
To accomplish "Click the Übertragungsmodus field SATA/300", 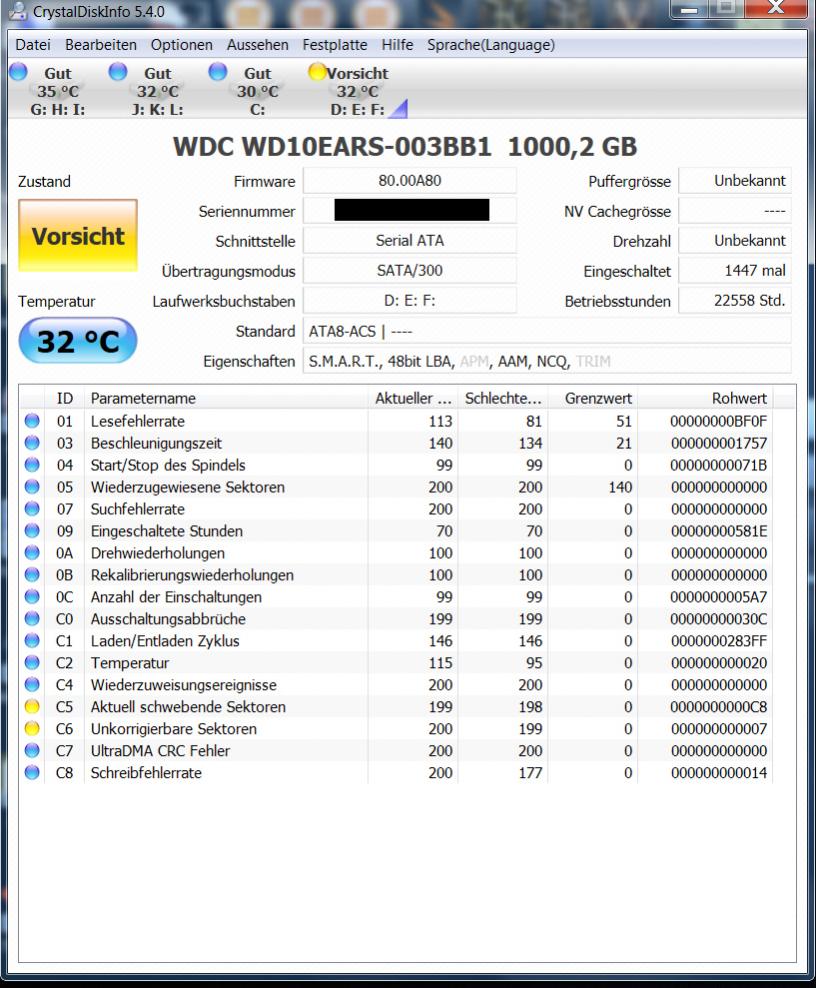I will coord(410,271).
